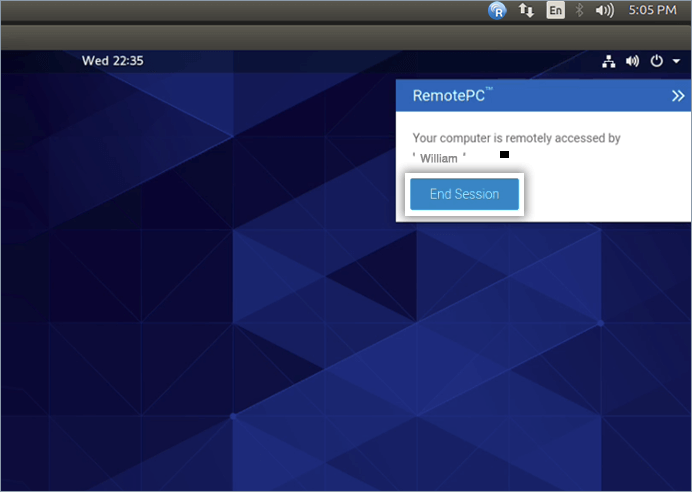Click the blue RemotePC panel header bar
This screenshot has width=692, height=492.
pyautogui.click(x=580, y=96)
